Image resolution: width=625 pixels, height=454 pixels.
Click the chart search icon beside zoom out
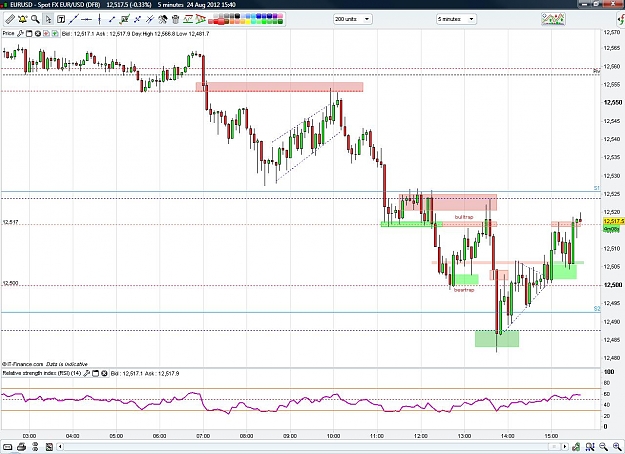click(x=590, y=446)
